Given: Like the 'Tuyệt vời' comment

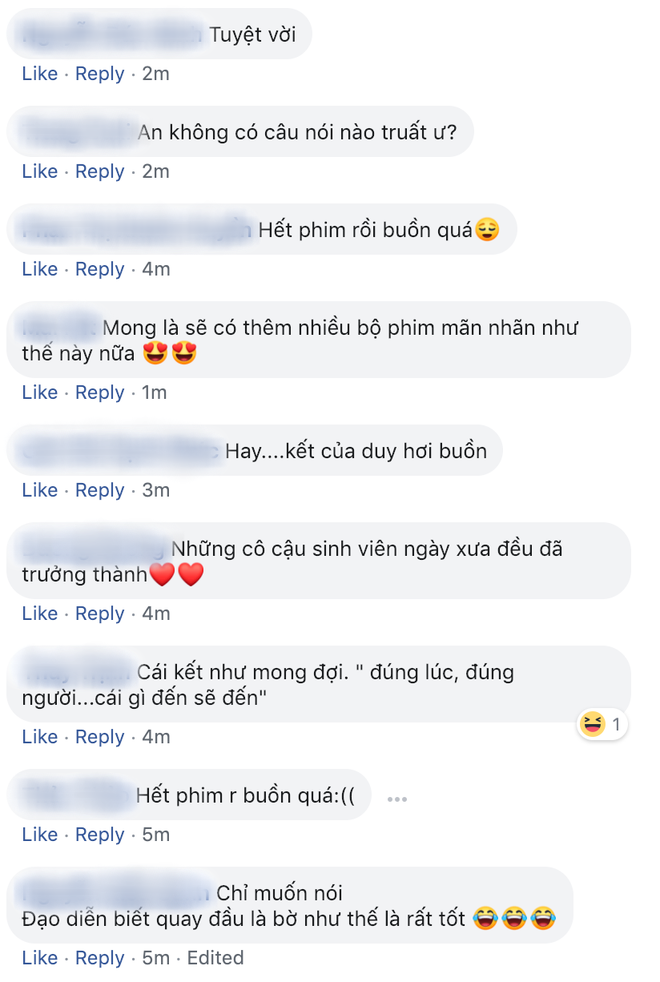Looking at the screenshot, I should (x=40, y=74).
